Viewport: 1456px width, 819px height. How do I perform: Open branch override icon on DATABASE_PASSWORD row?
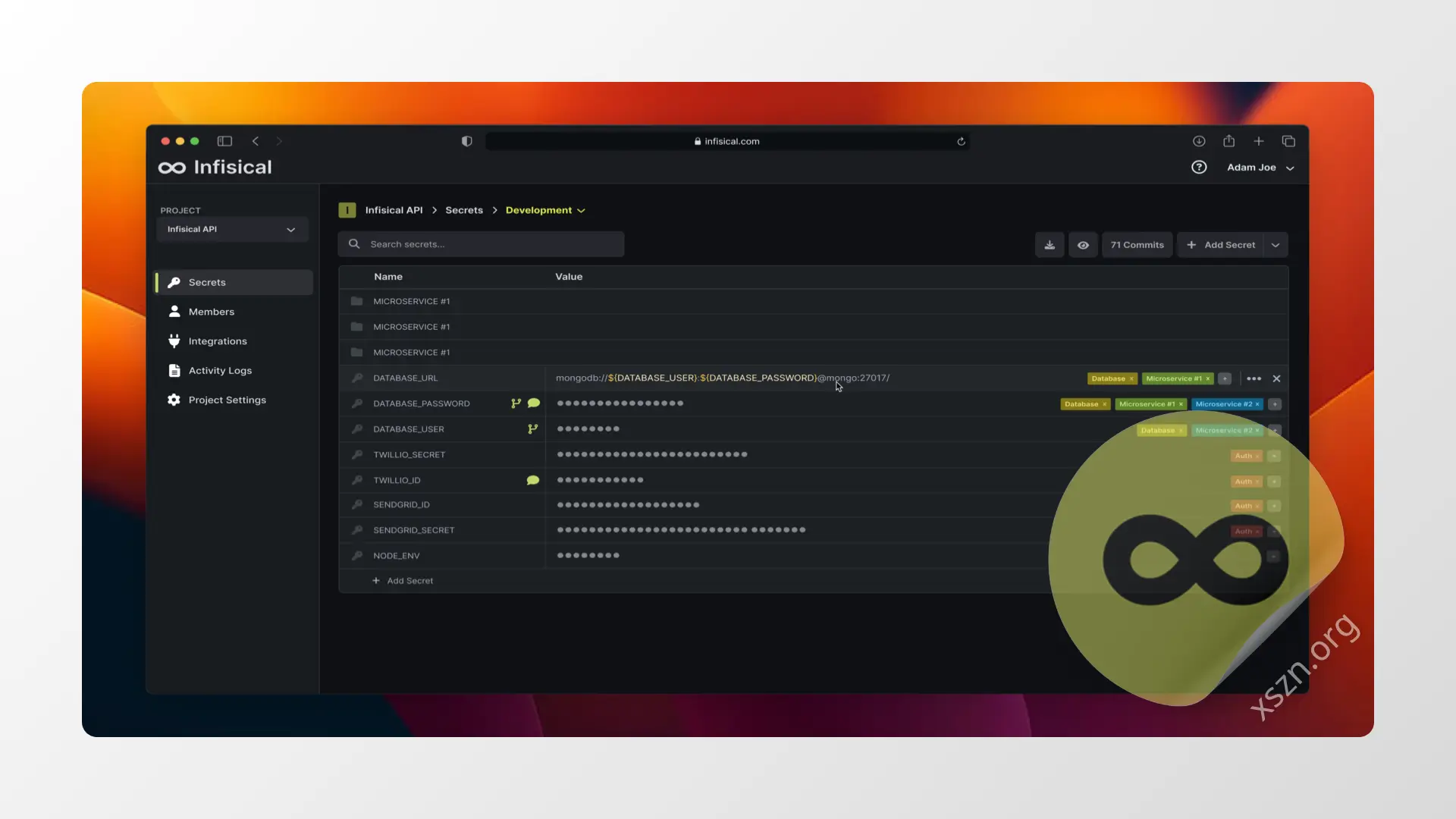pyautogui.click(x=516, y=403)
